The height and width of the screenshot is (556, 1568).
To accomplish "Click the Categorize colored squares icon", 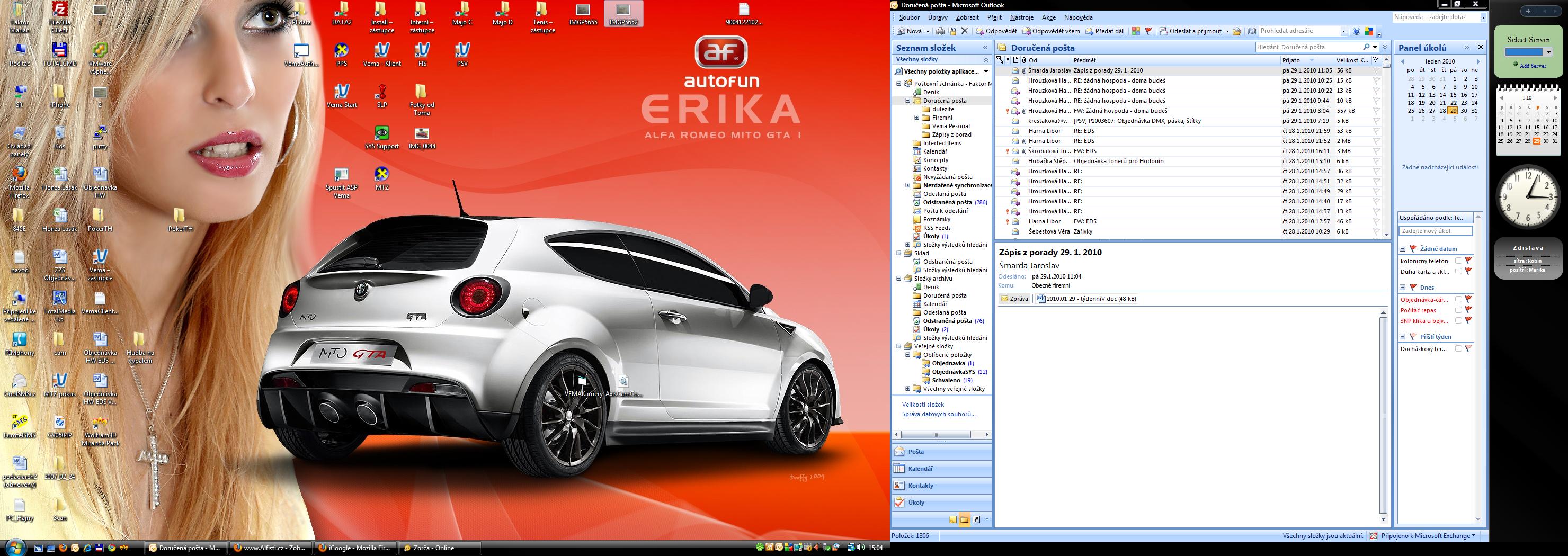I will tap(1136, 32).
